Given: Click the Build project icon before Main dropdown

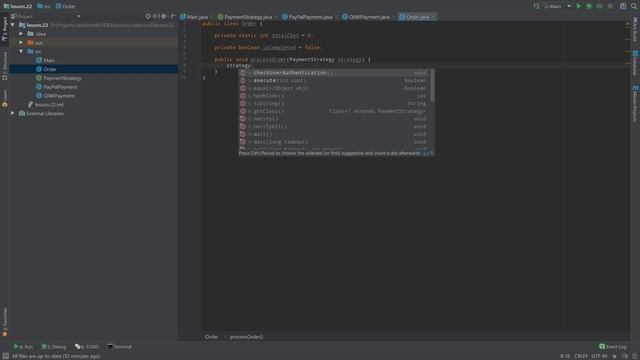Looking at the screenshot, I should pos(536,6).
